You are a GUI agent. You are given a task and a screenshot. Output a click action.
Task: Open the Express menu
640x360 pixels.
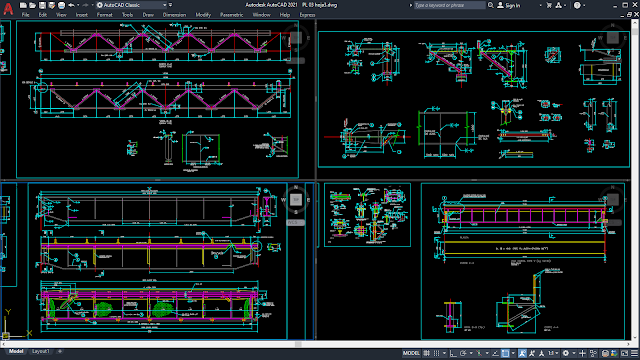[x=307, y=15]
